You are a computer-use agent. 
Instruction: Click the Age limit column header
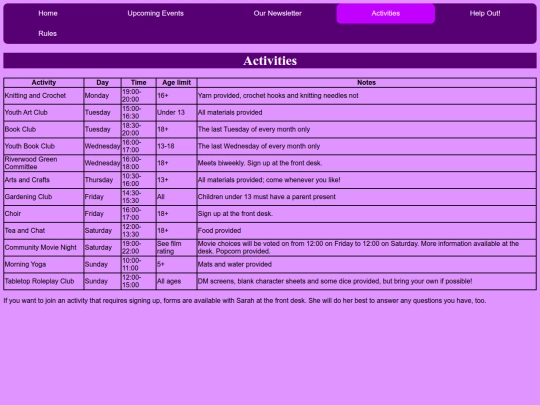click(177, 83)
